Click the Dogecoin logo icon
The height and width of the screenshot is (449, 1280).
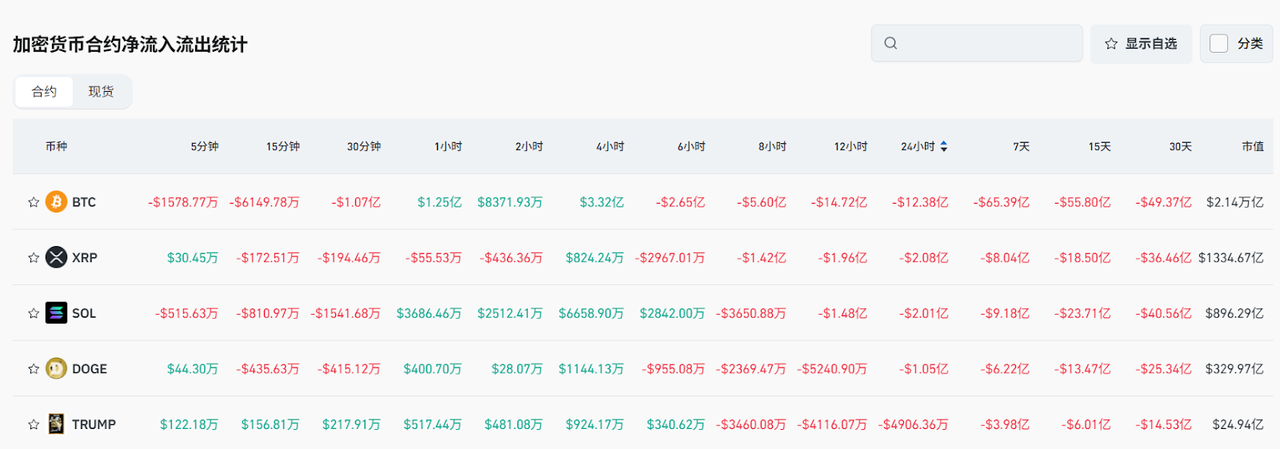click(56, 369)
